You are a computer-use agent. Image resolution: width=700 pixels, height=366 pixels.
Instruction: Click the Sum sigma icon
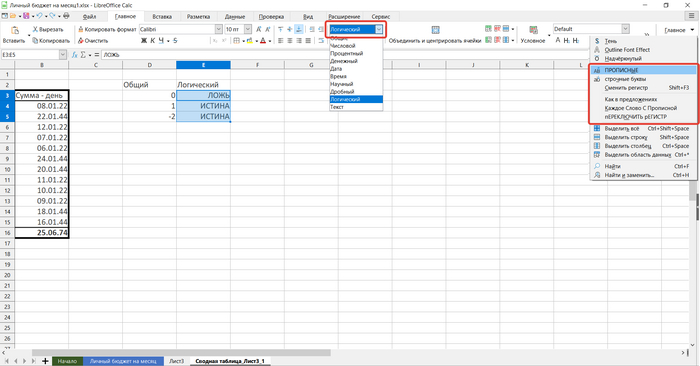pyautogui.click(x=83, y=54)
